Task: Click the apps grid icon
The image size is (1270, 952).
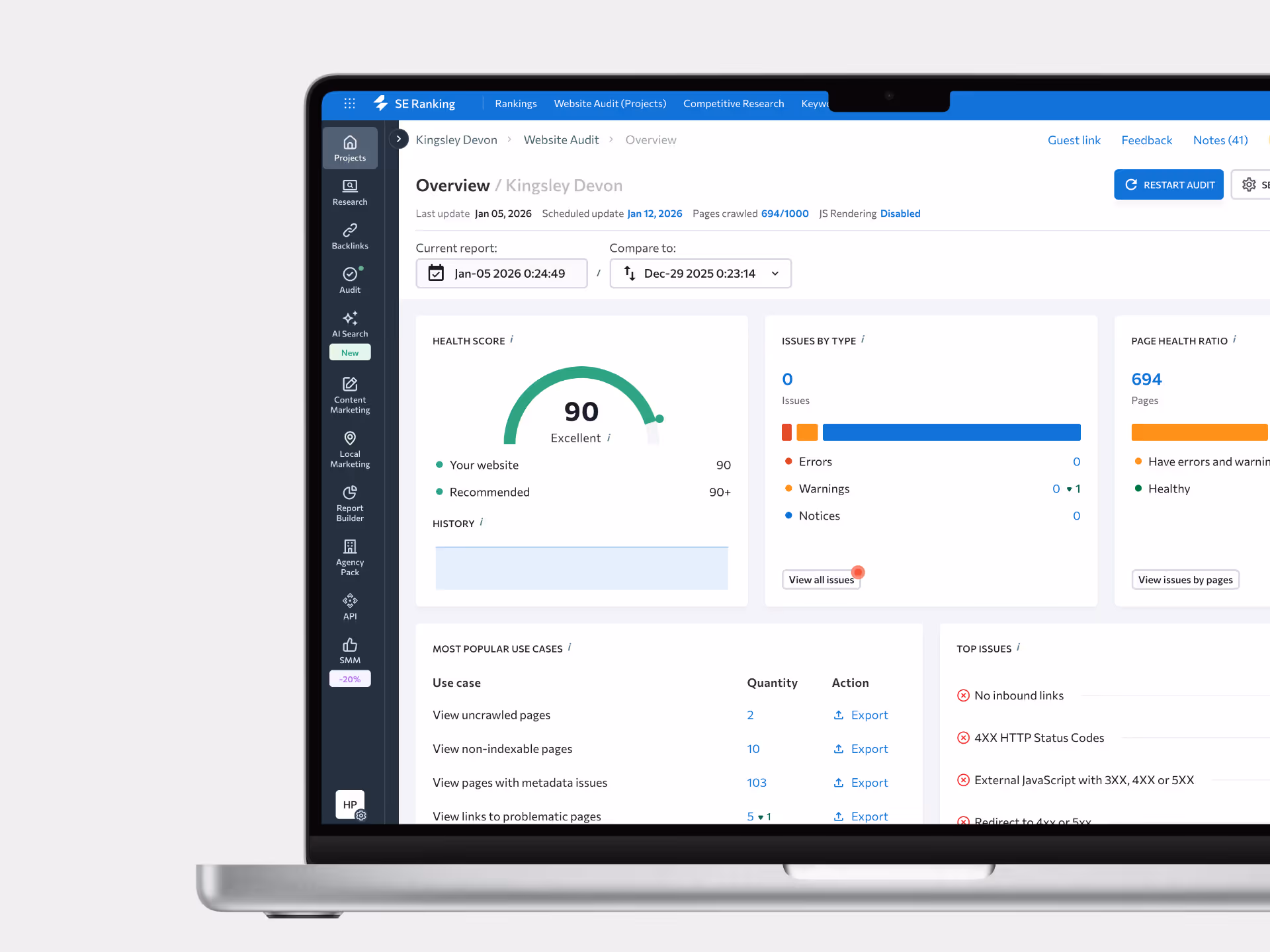Action: [349, 104]
